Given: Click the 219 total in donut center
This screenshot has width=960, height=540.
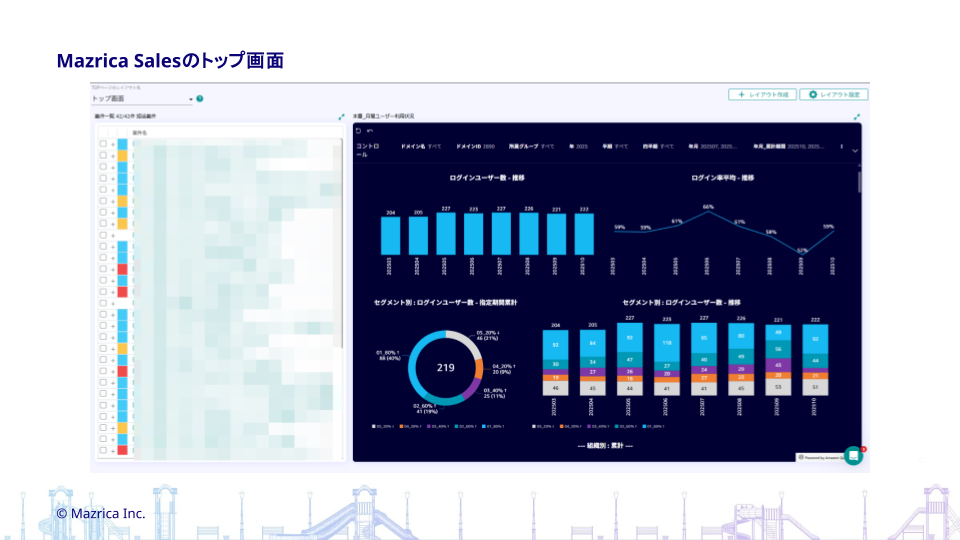Looking at the screenshot, I should (446, 367).
